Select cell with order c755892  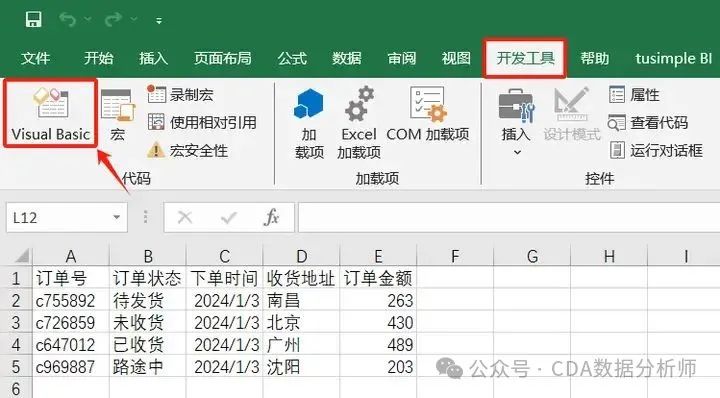coord(71,301)
